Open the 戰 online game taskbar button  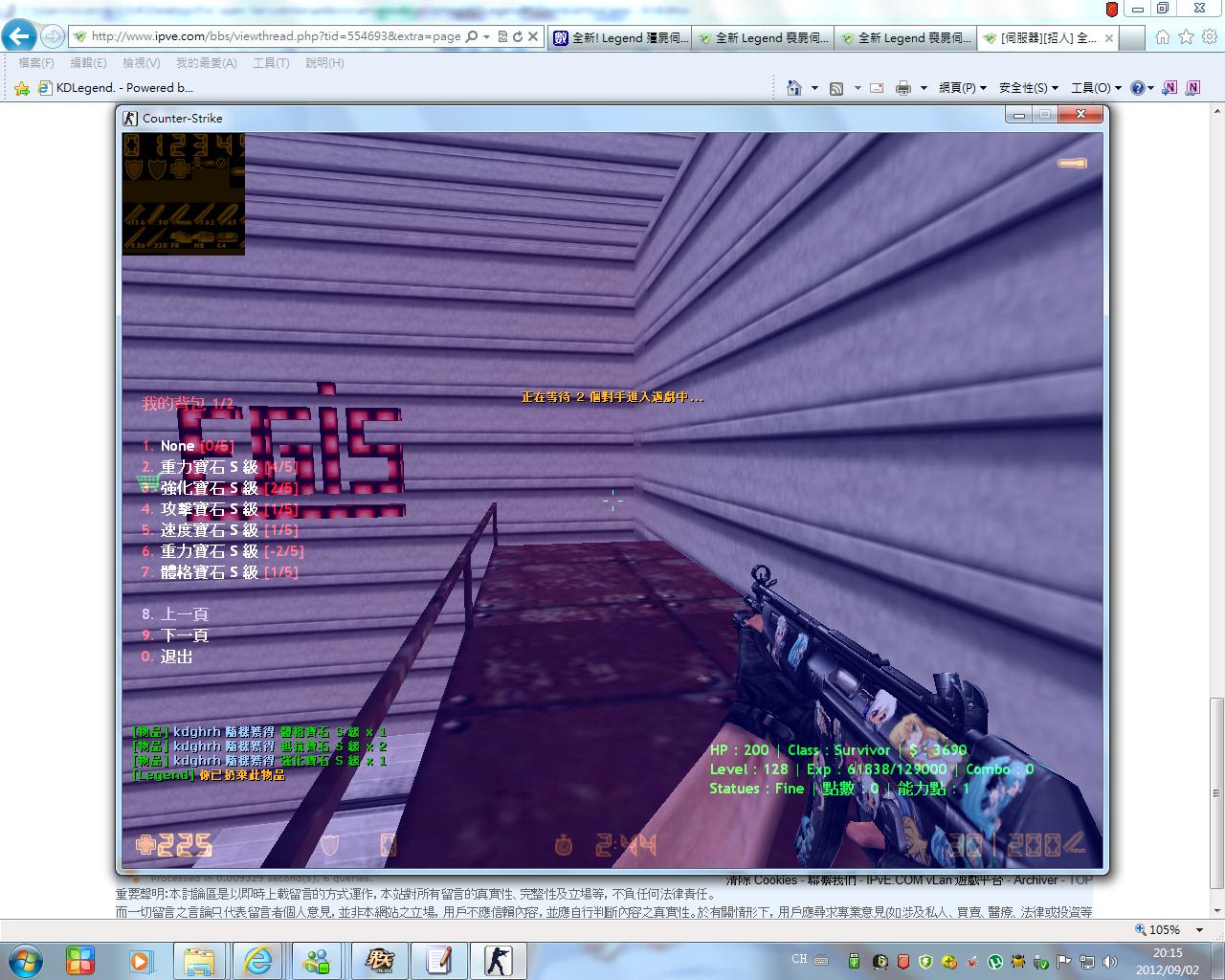[x=380, y=960]
